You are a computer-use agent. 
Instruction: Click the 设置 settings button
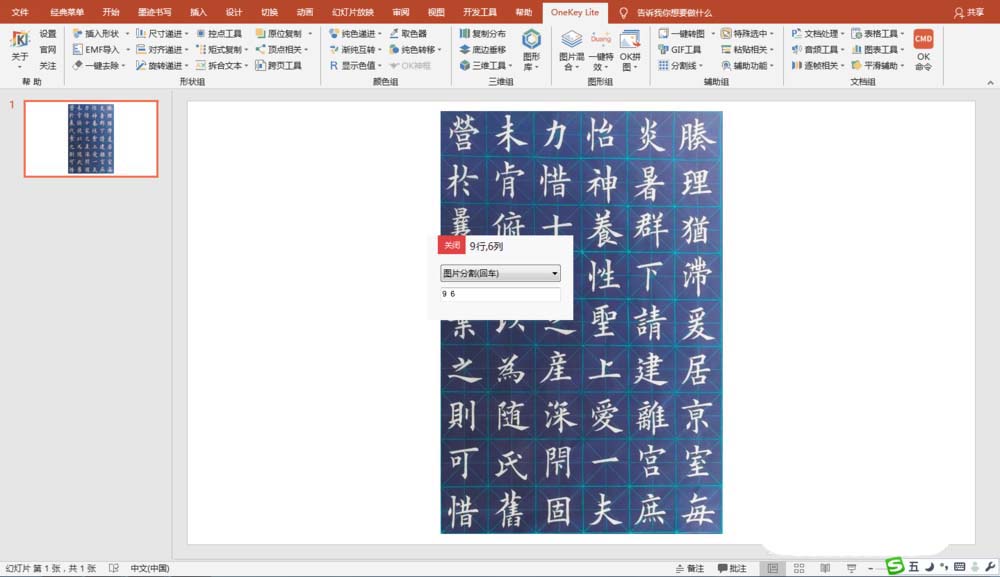[x=48, y=33]
